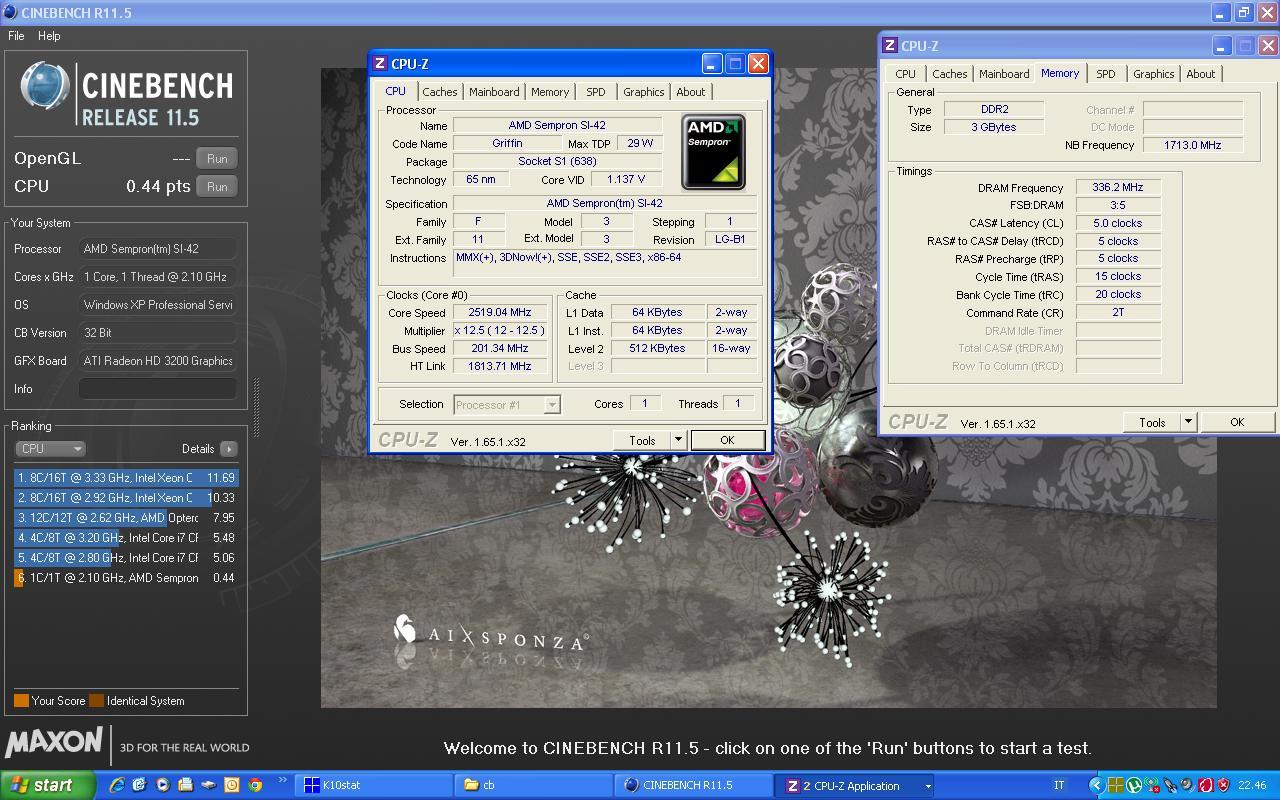Select ranking entry 4C/8T @ 2.80 GHz
Viewport: 1280px width, 800px height.
[x=126, y=558]
